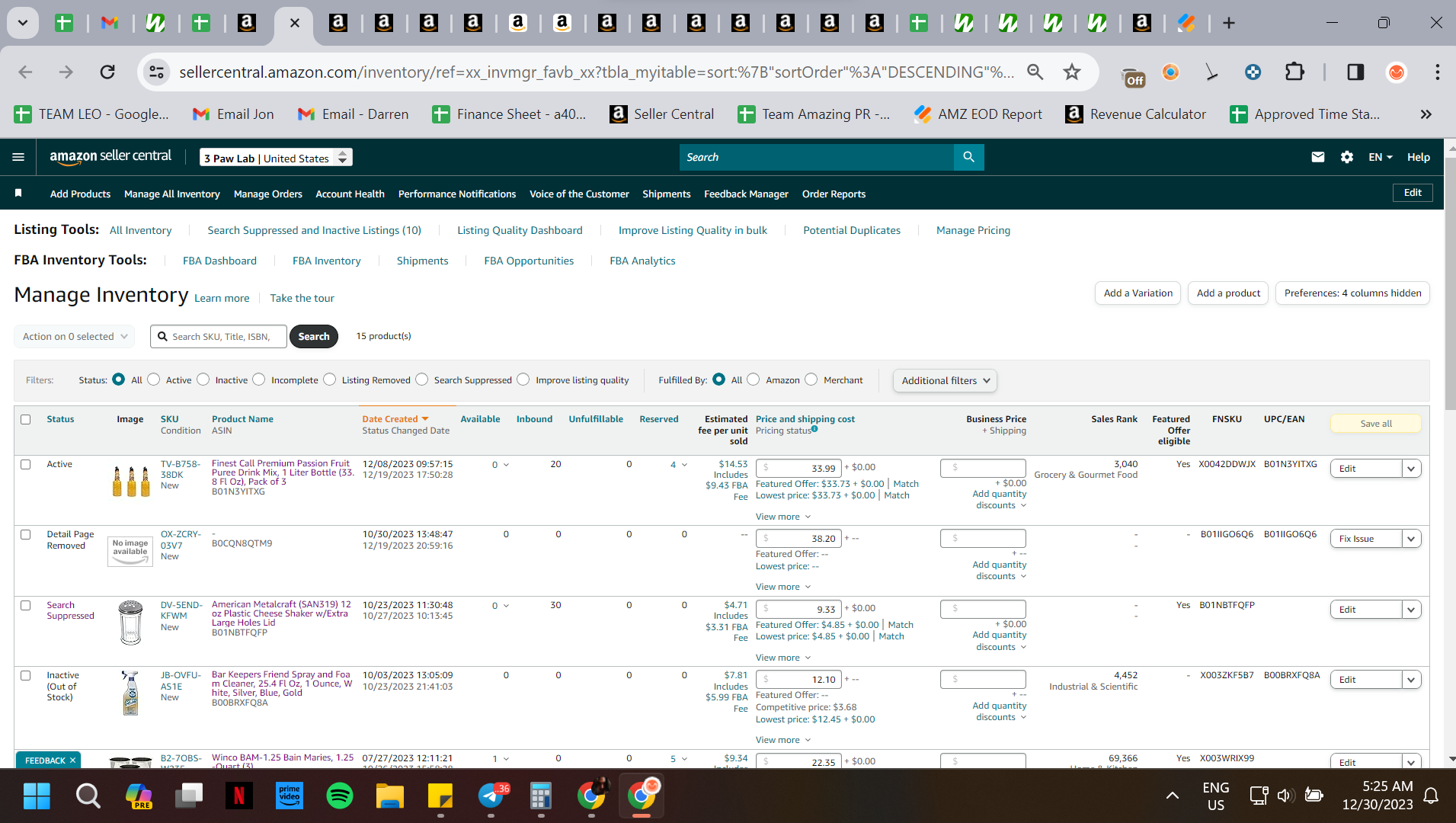1456x823 pixels.
Task: View site information icon in address bar
Action: pos(156,72)
